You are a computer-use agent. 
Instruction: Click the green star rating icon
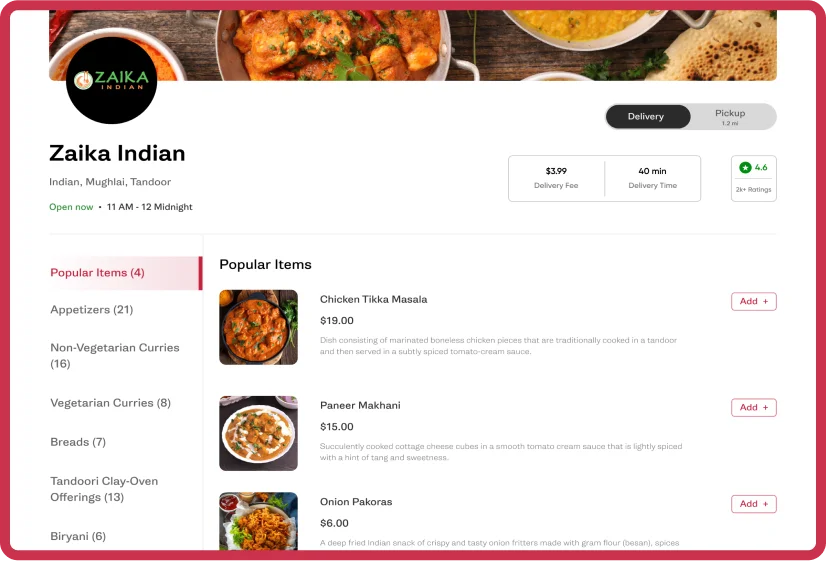coord(745,168)
